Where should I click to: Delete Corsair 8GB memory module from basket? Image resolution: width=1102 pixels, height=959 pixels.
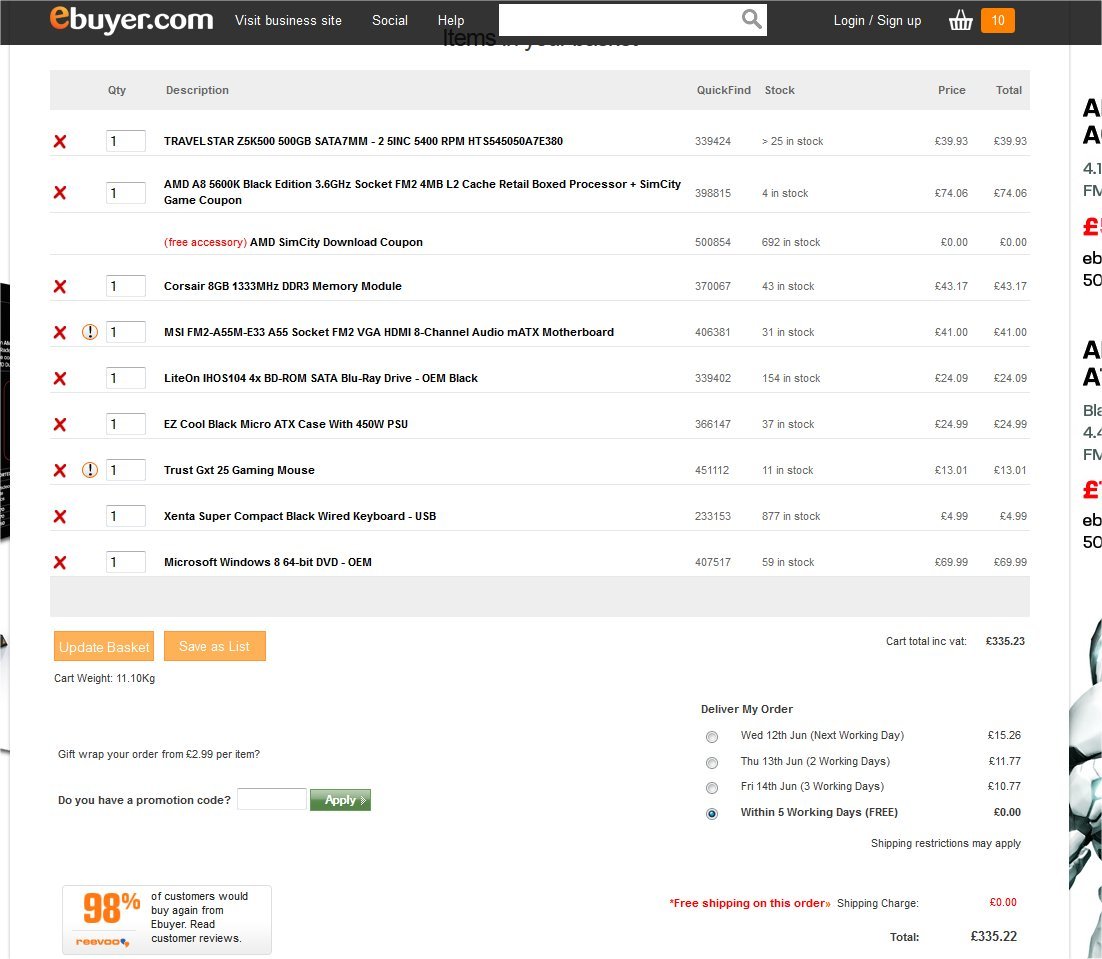(x=60, y=287)
